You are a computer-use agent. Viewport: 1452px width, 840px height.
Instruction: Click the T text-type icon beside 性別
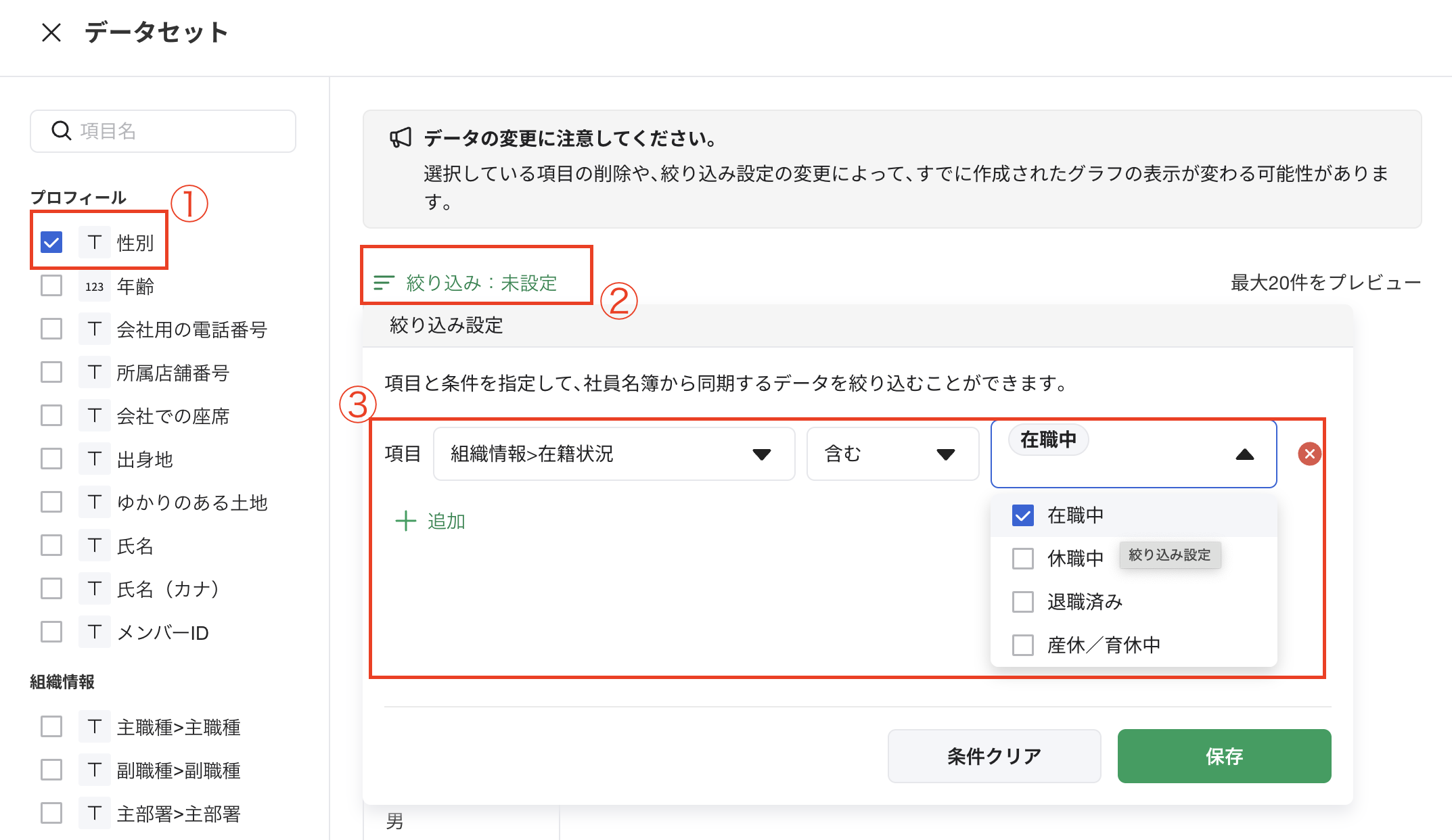(94, 241)
